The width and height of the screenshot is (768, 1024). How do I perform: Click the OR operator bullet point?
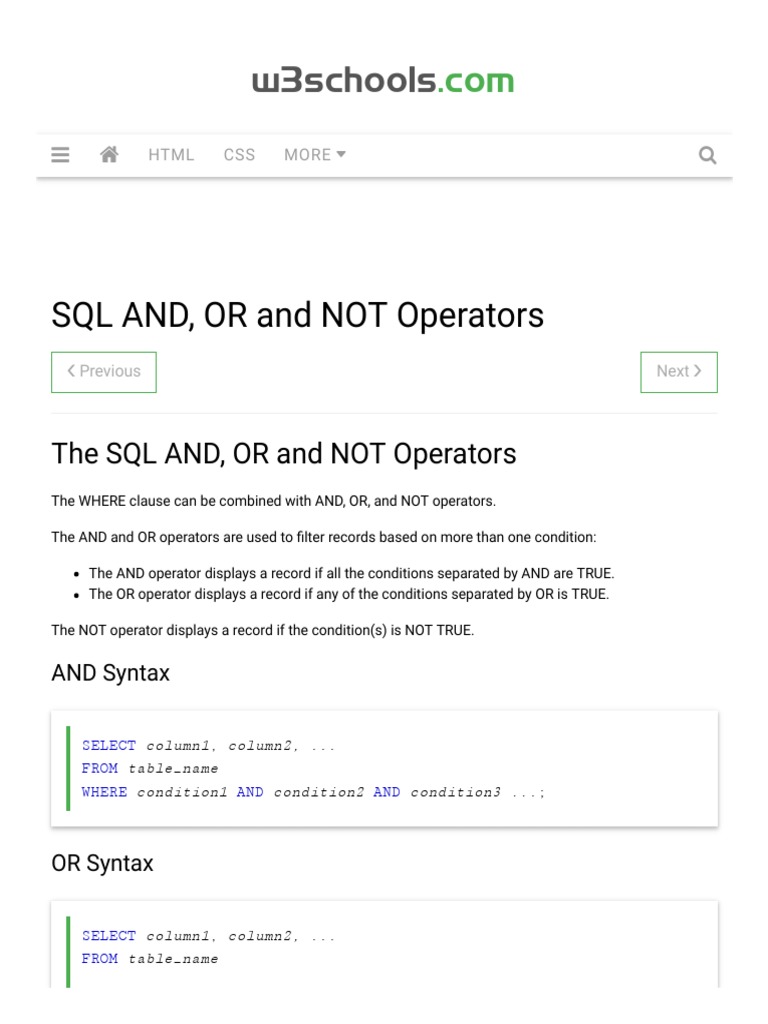coord(348,594)
